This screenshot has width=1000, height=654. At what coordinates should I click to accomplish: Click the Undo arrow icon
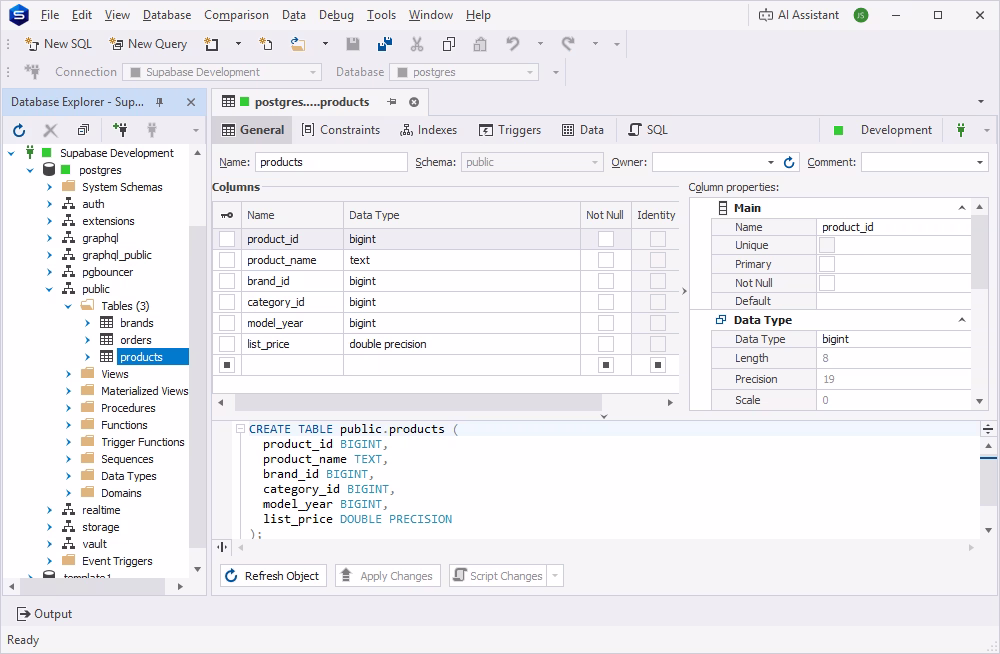[x=513, y=44]
